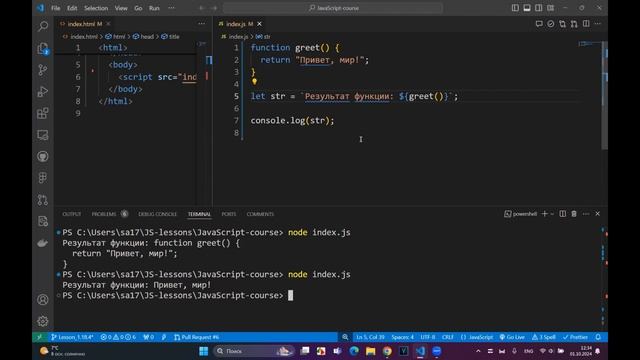
Task: Open the Search view in activity bar
Action: point(42,27)
